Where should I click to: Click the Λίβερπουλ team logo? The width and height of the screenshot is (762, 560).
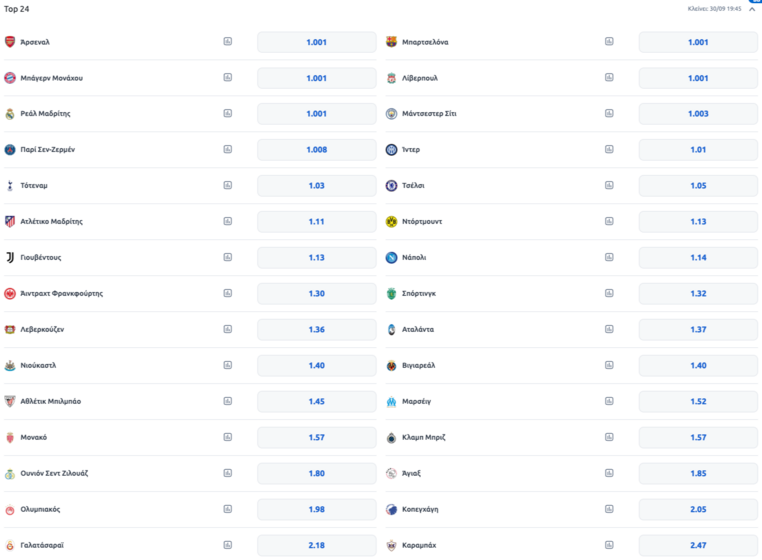pyautogui.click(x=392, y=78)
